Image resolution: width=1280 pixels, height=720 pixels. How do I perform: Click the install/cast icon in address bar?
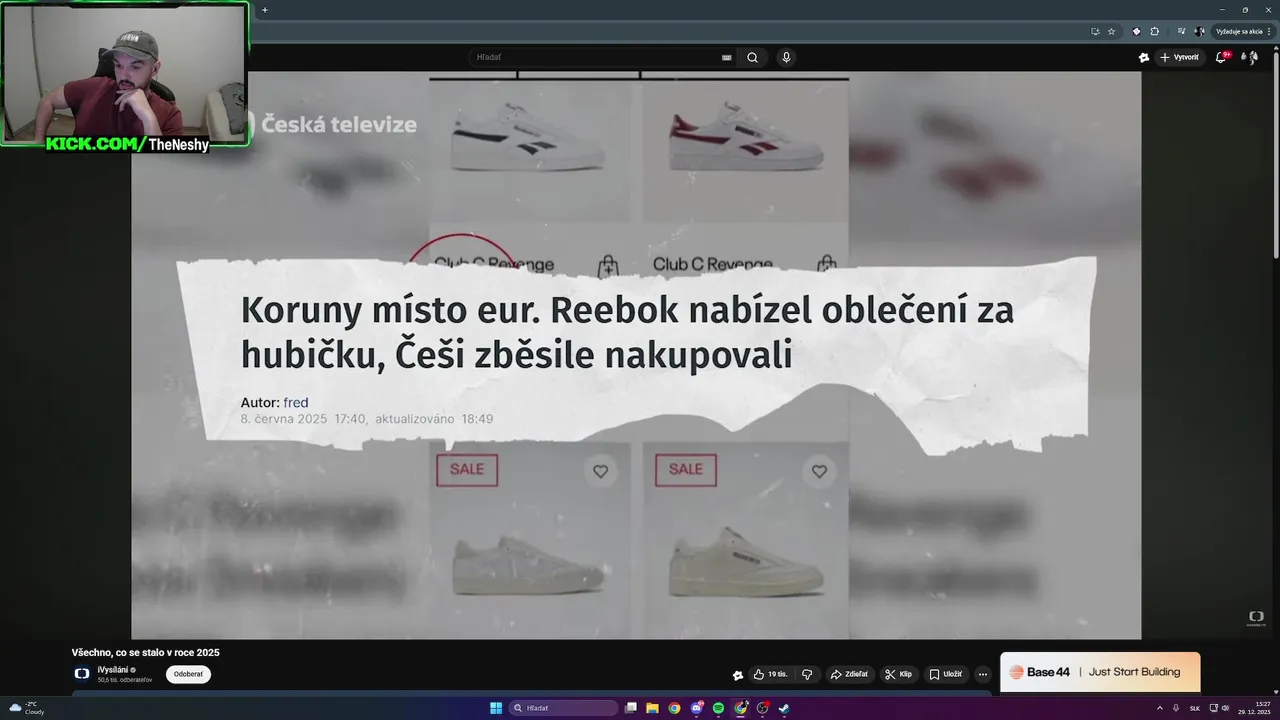click(x=1095, y=31)
